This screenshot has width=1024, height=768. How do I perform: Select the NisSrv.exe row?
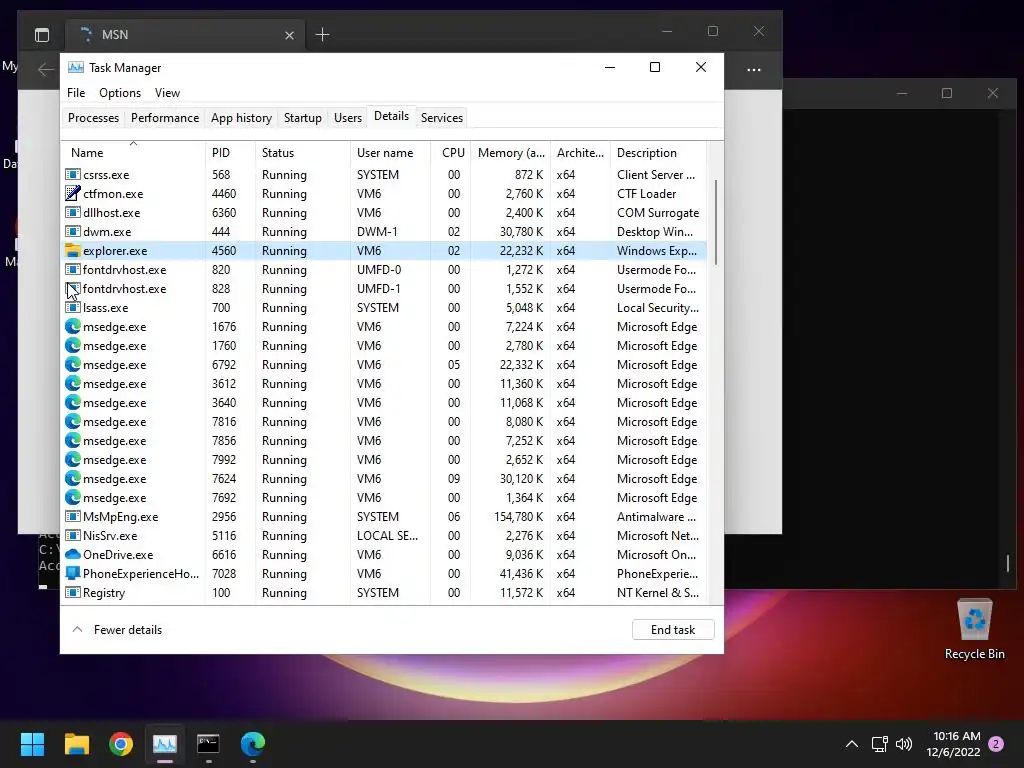pyautogui.click(x=385, y=536)
